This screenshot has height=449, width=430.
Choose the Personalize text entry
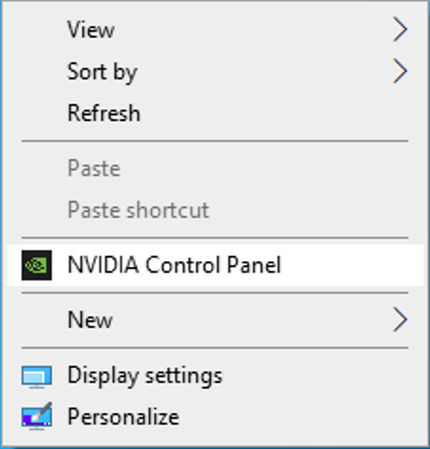(x=123, y=417)
